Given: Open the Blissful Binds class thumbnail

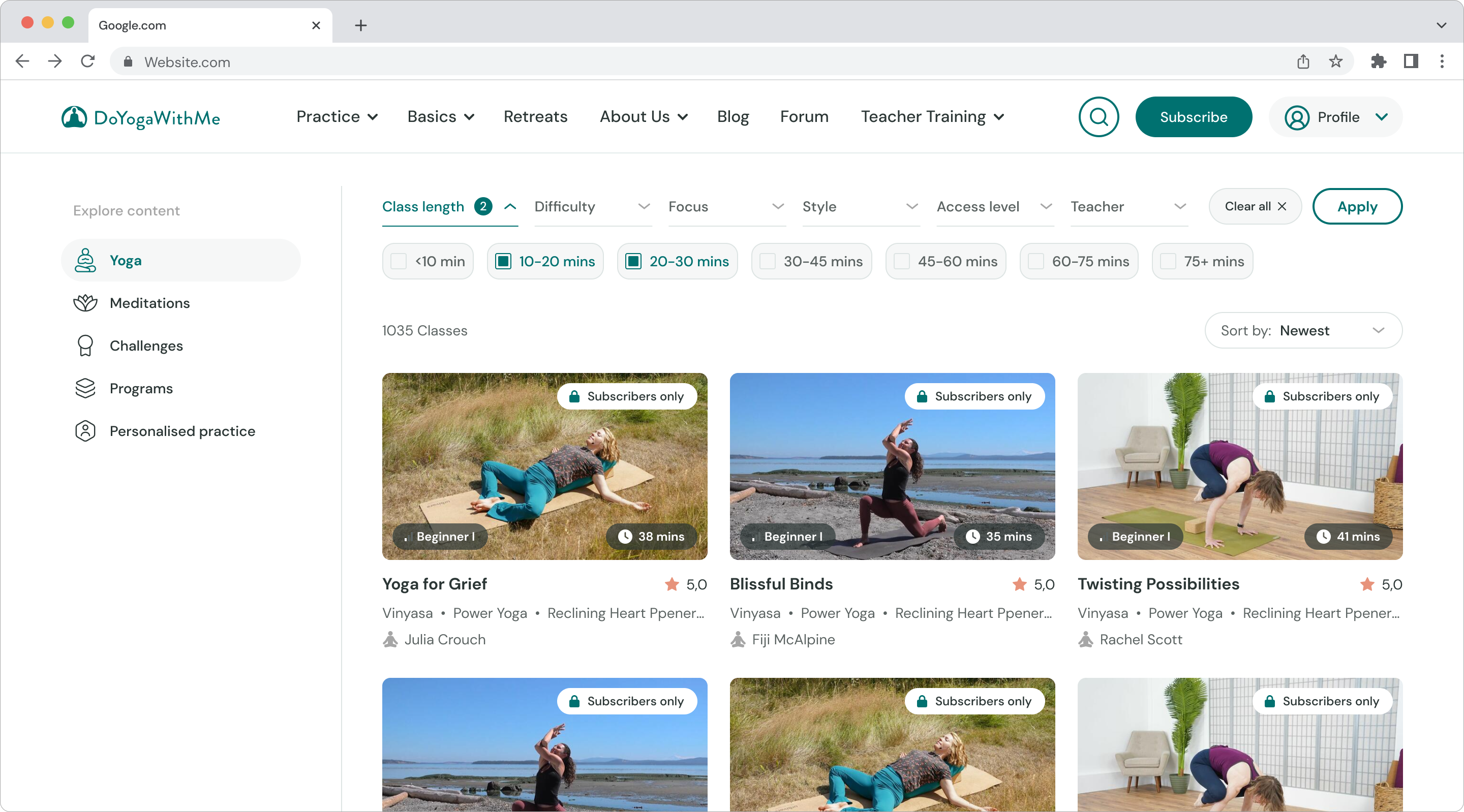Looking at the screenshot, I should click(x=892, y=466).
